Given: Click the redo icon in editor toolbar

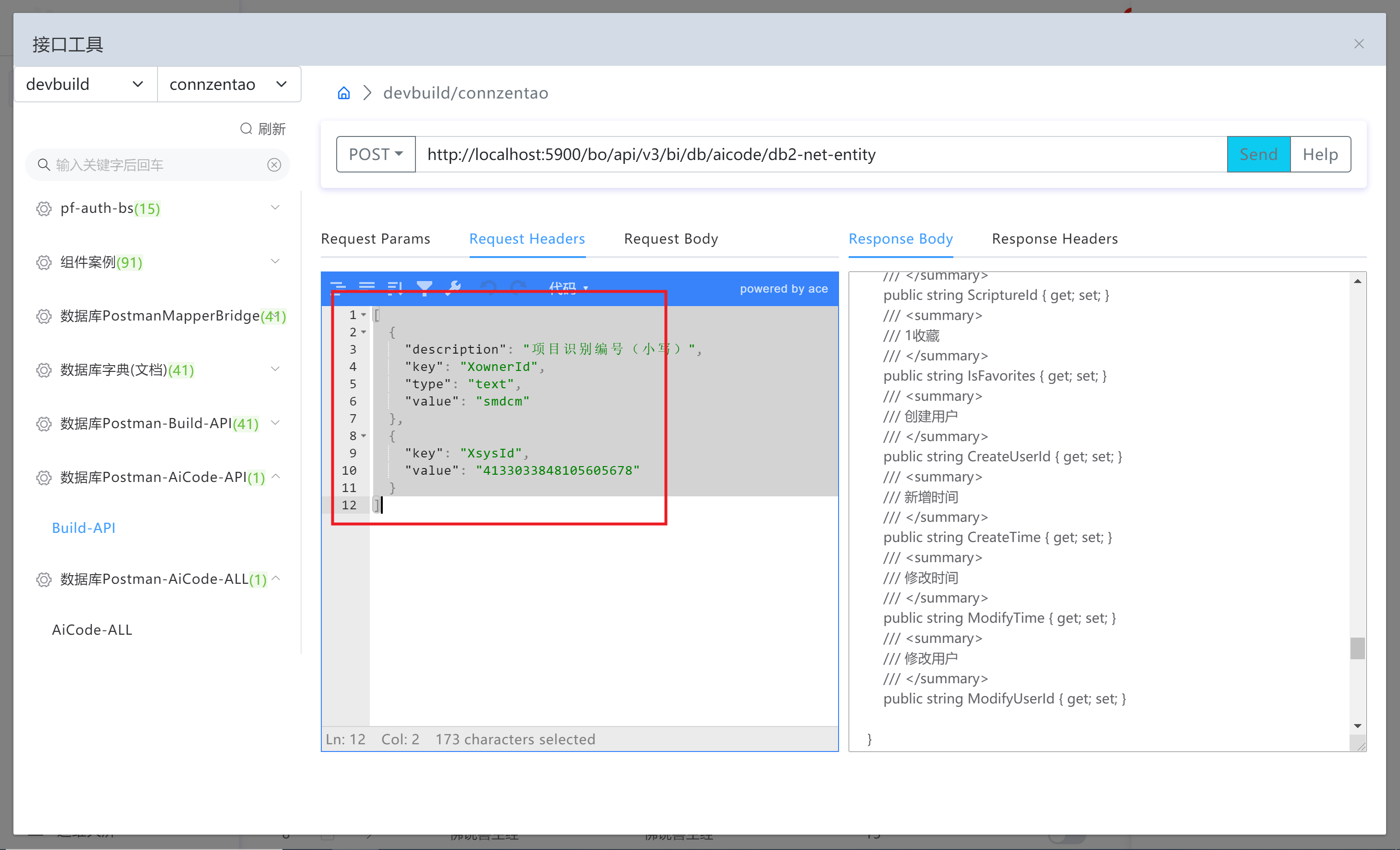Looking at the screenshot, I should pos(518,288).
